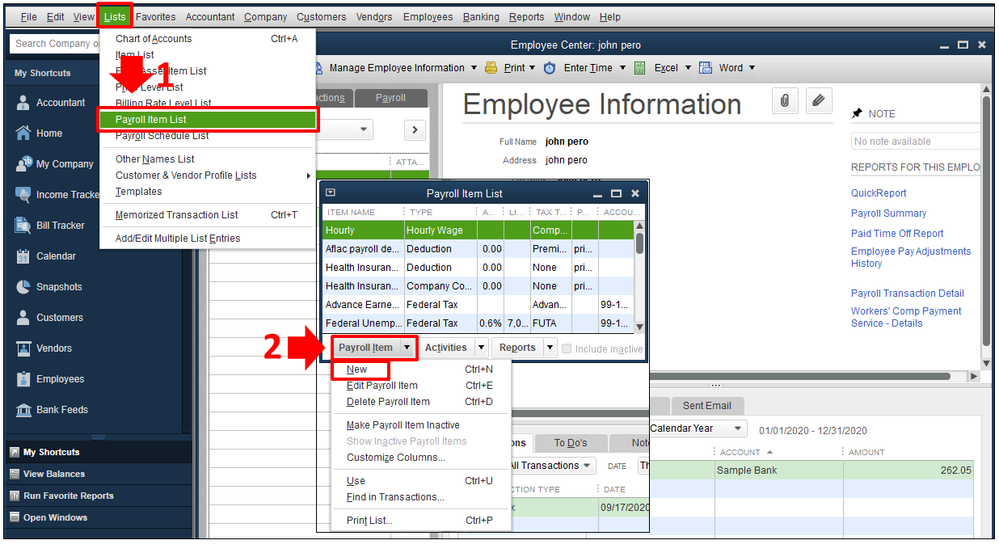Select the Hourly payroll item row
999x545 pixels.
479,230
